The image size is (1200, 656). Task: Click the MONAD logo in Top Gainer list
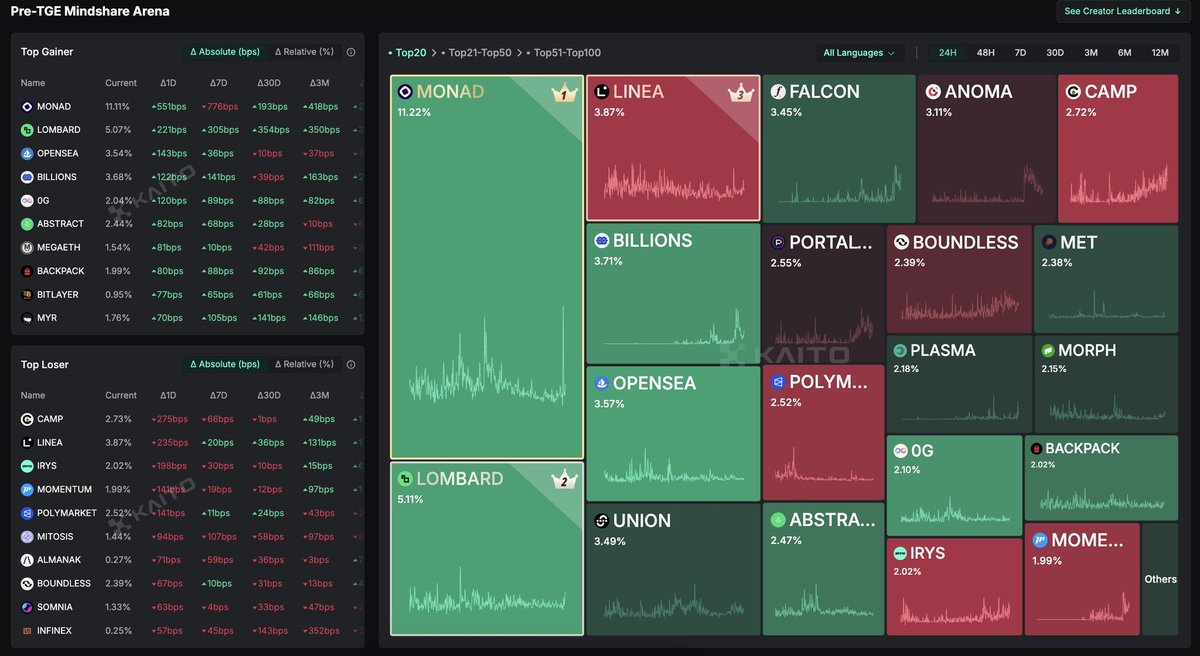pos(27,107)
